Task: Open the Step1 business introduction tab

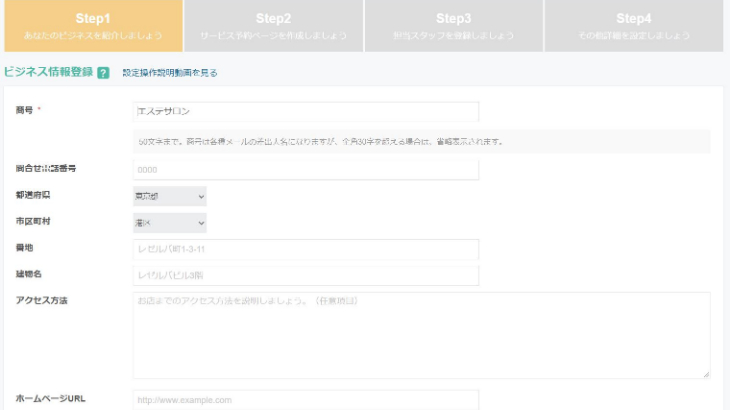Action: pos(92,26)
